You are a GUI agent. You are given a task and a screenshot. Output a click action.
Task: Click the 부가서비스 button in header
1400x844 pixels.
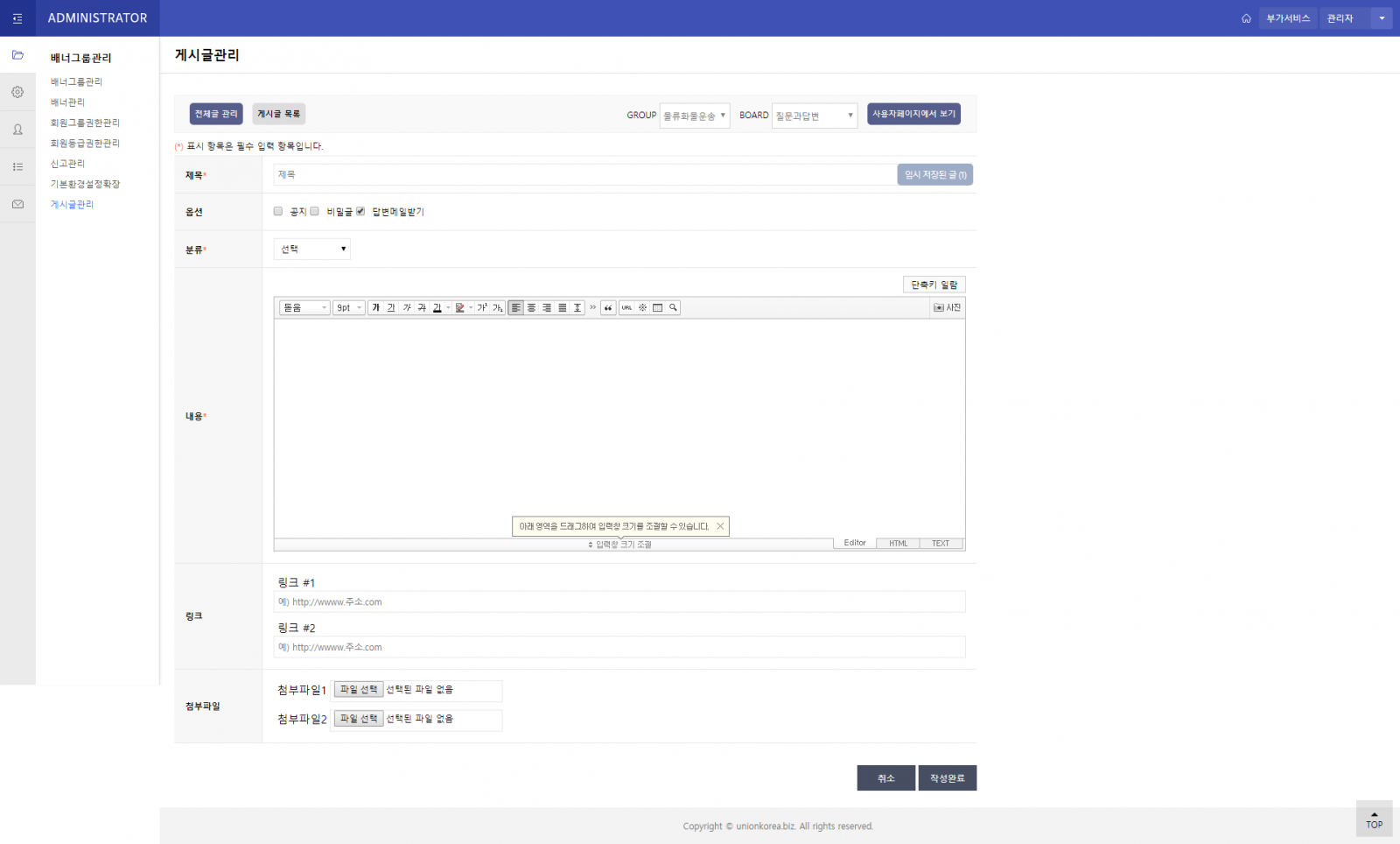tap(1288, 18)
